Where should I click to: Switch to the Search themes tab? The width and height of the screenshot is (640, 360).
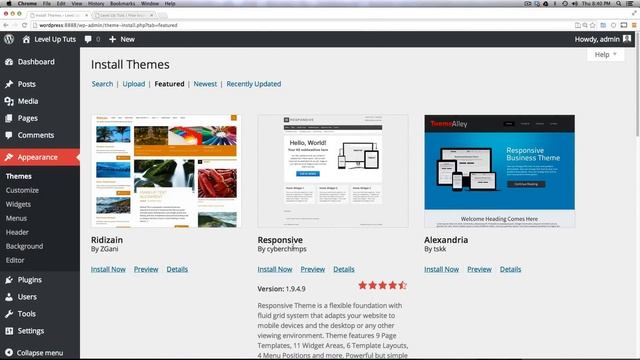pyautogui.click(x=102, y=84)
